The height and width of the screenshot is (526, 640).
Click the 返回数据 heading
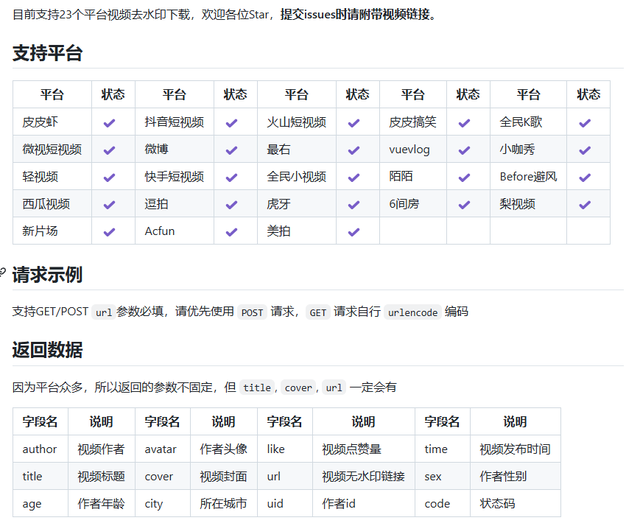pyautogui.click(x=47, y=350)
